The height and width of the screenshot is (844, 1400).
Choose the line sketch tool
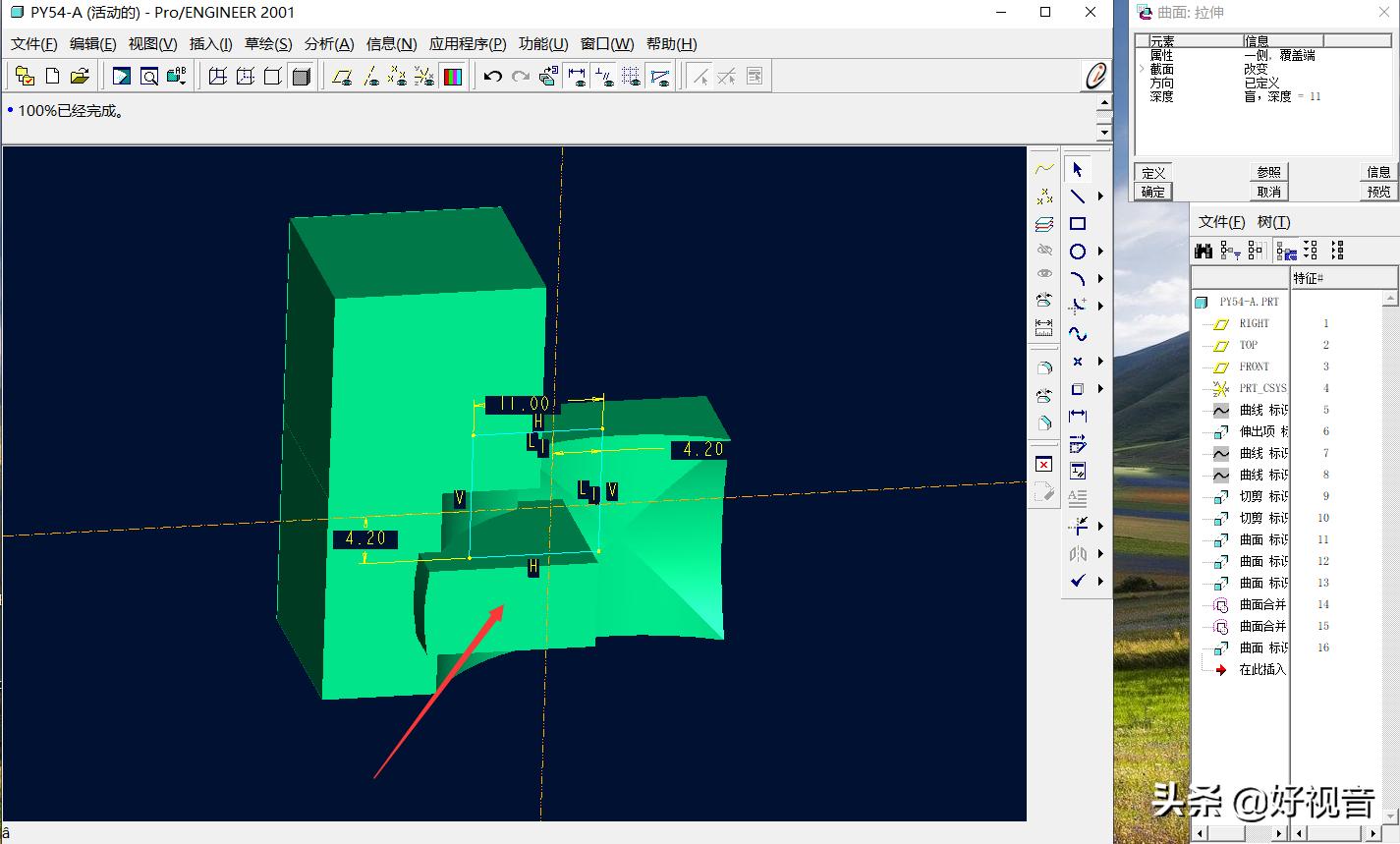pyautogui.click(x=1078, y=197)
